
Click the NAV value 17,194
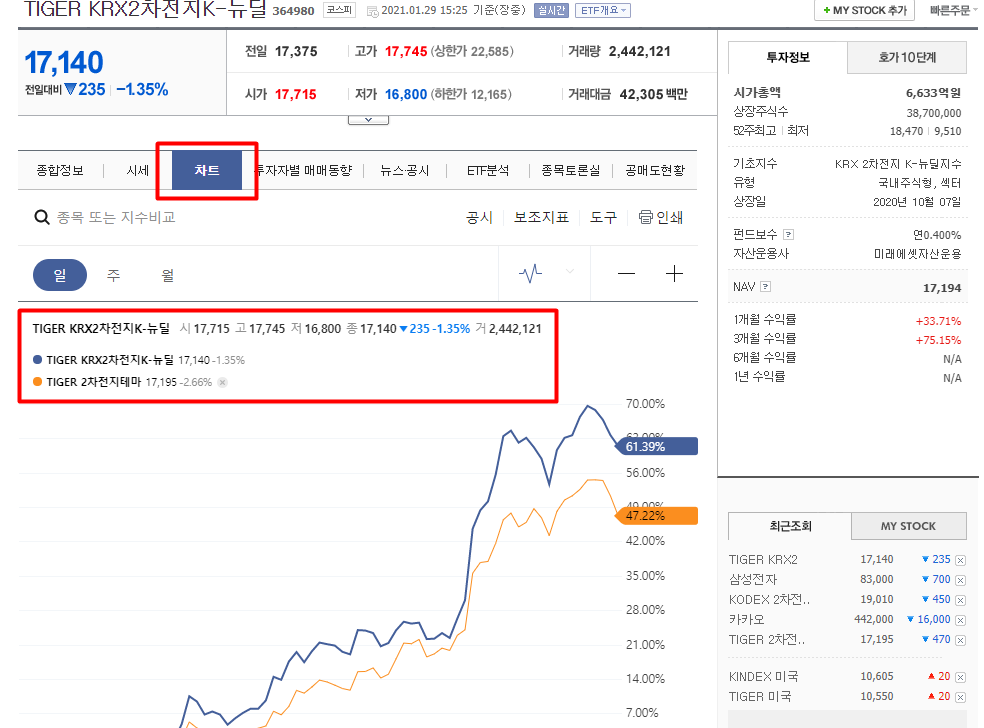click(x=942, y=288)
